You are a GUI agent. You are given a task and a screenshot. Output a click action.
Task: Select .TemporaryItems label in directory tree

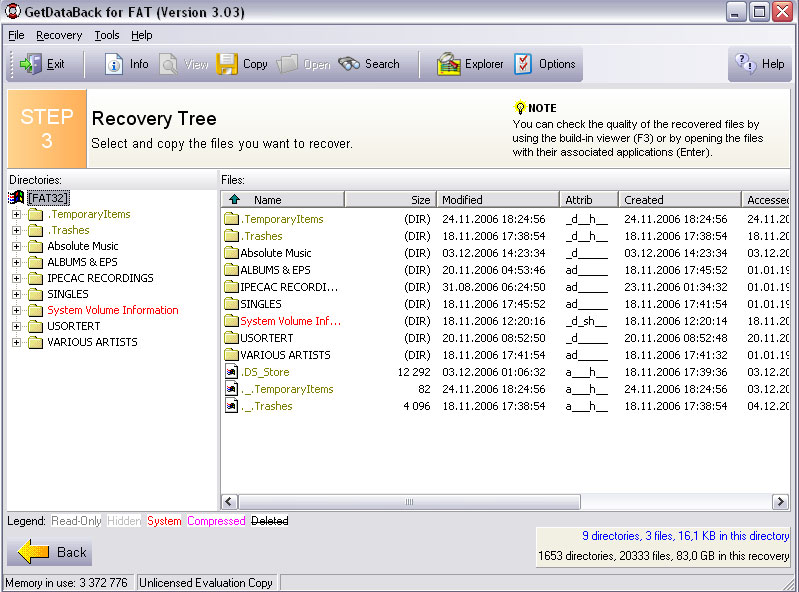(x=89, y=214)
